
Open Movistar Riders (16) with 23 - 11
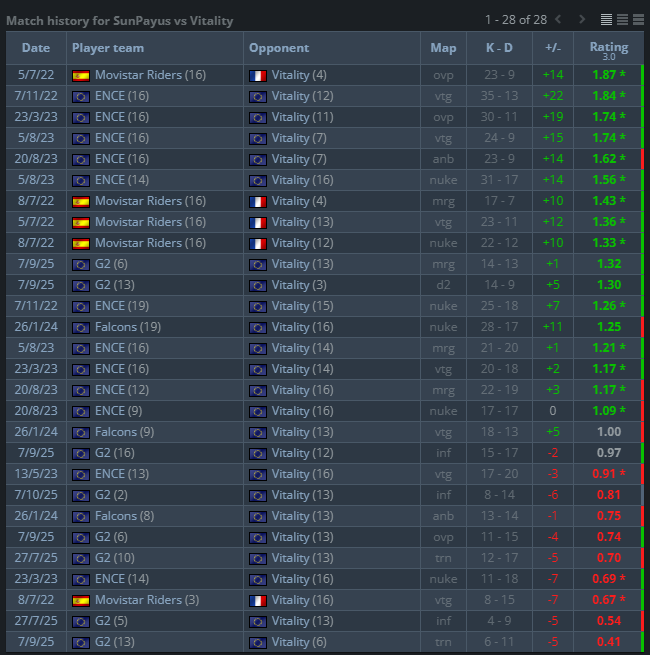(150, 222)
